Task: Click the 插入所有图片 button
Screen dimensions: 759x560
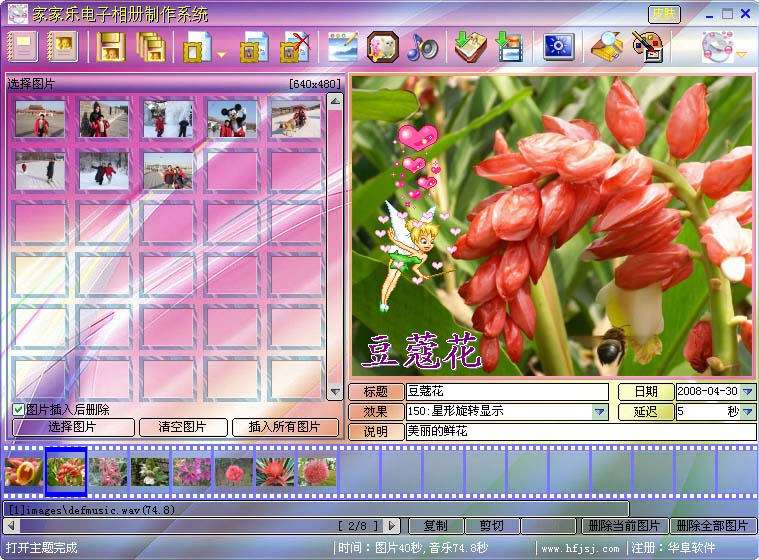Action: 285,427
